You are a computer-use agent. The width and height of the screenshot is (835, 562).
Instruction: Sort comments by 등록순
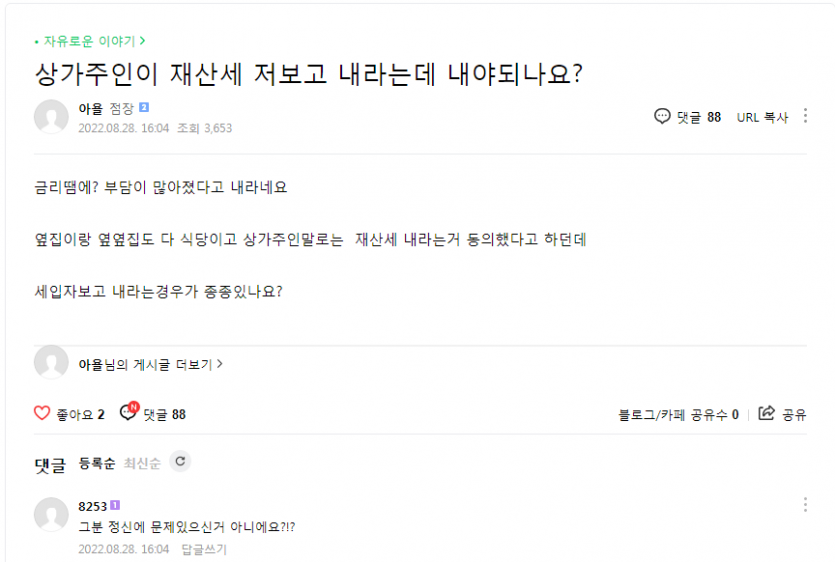(x=97, y=464)
